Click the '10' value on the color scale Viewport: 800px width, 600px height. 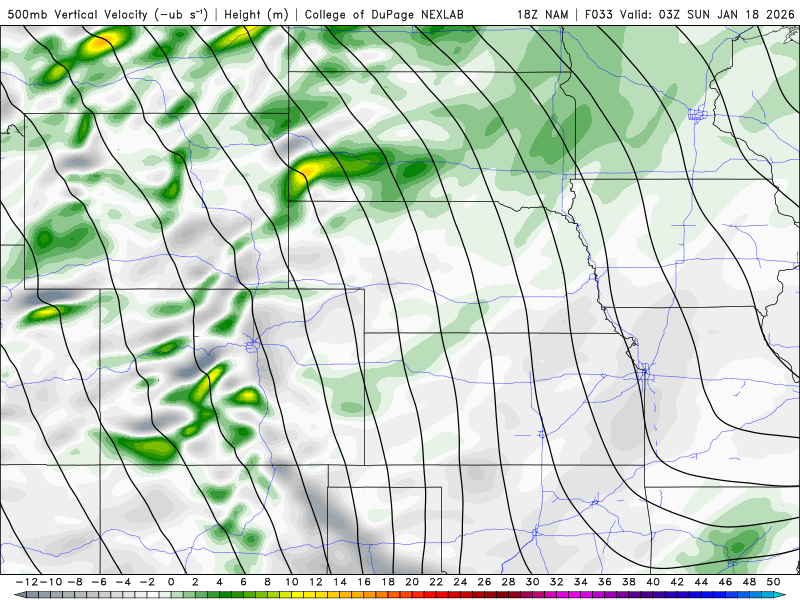[x=291, y=582]
